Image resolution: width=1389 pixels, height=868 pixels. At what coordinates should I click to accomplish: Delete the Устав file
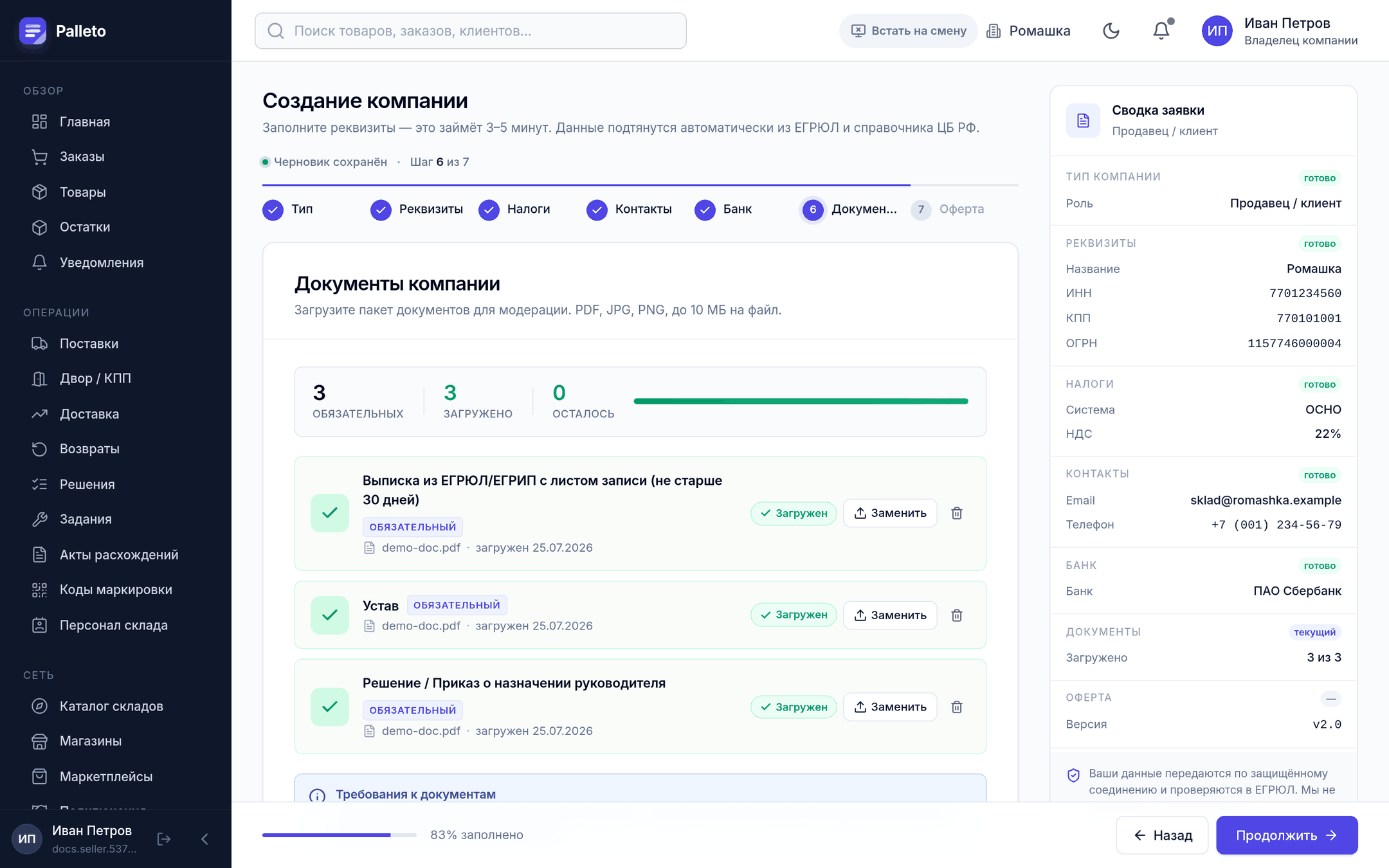[x=957, y=615]
